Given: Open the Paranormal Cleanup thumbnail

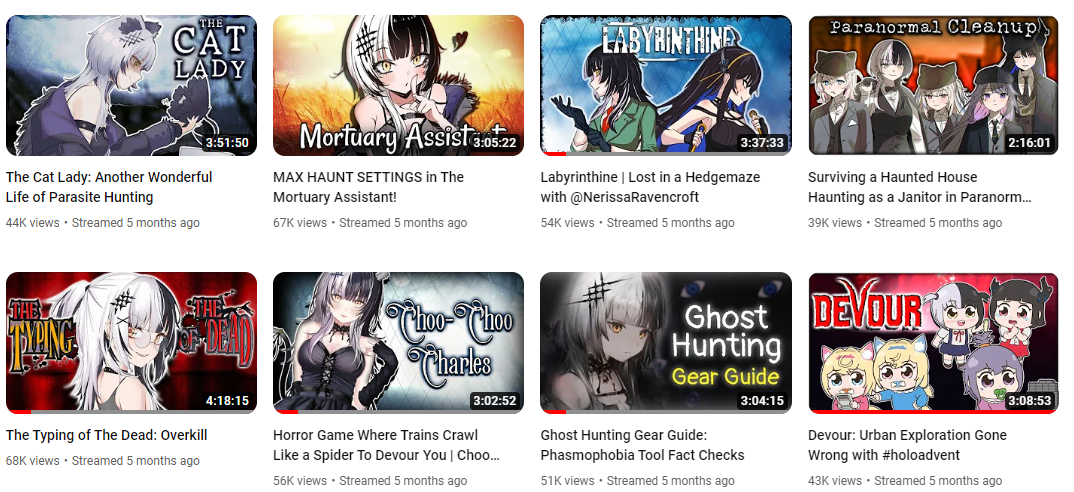Looking at the screenshot, I should click(x=933, y=86).
